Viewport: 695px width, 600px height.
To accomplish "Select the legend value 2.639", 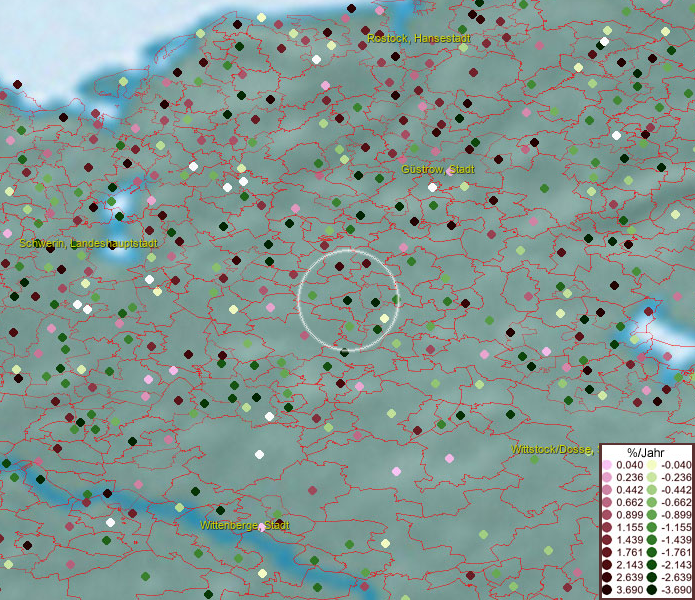I will click(x=629, y=578).
